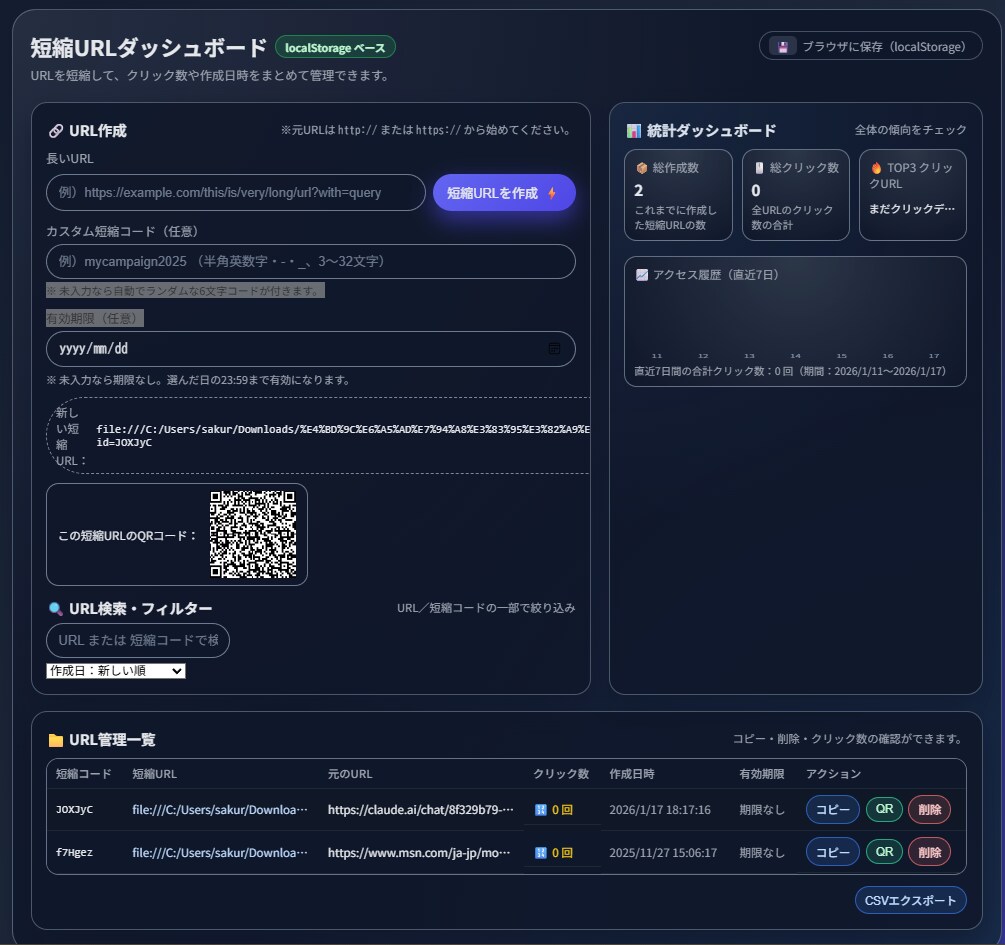Click the 短縮コード column header
Image resolution: width=1005 pixels, height=945 pixels.
point(83,774)
